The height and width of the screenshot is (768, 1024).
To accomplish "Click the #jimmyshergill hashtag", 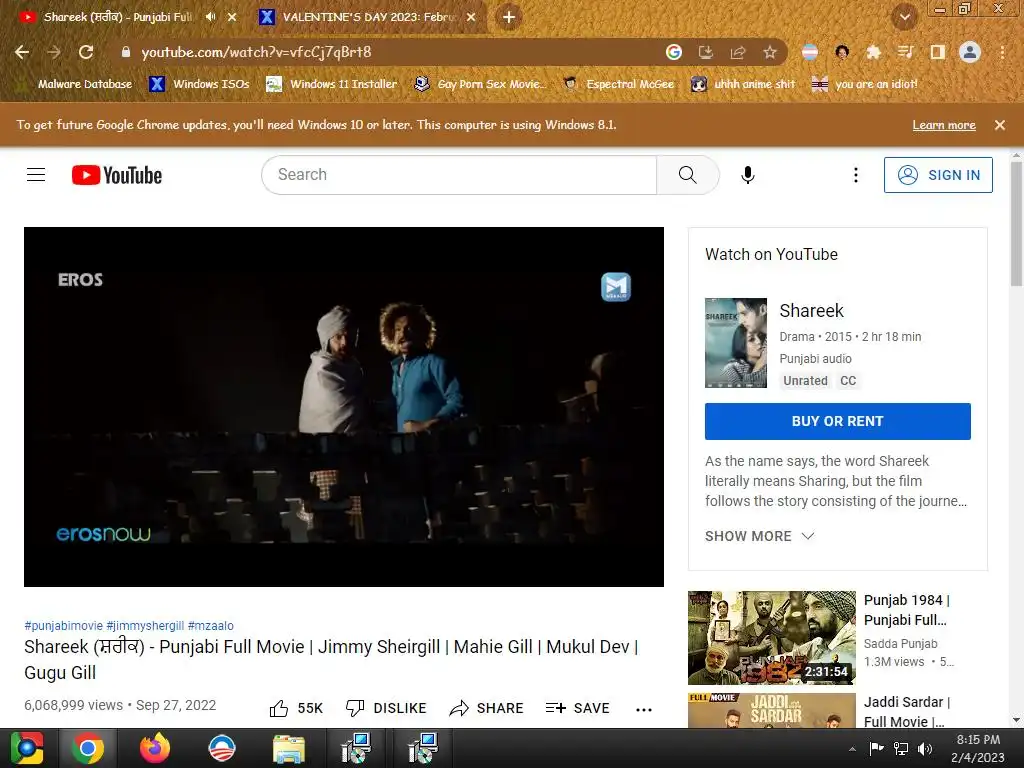I will [x=145, y=626].
